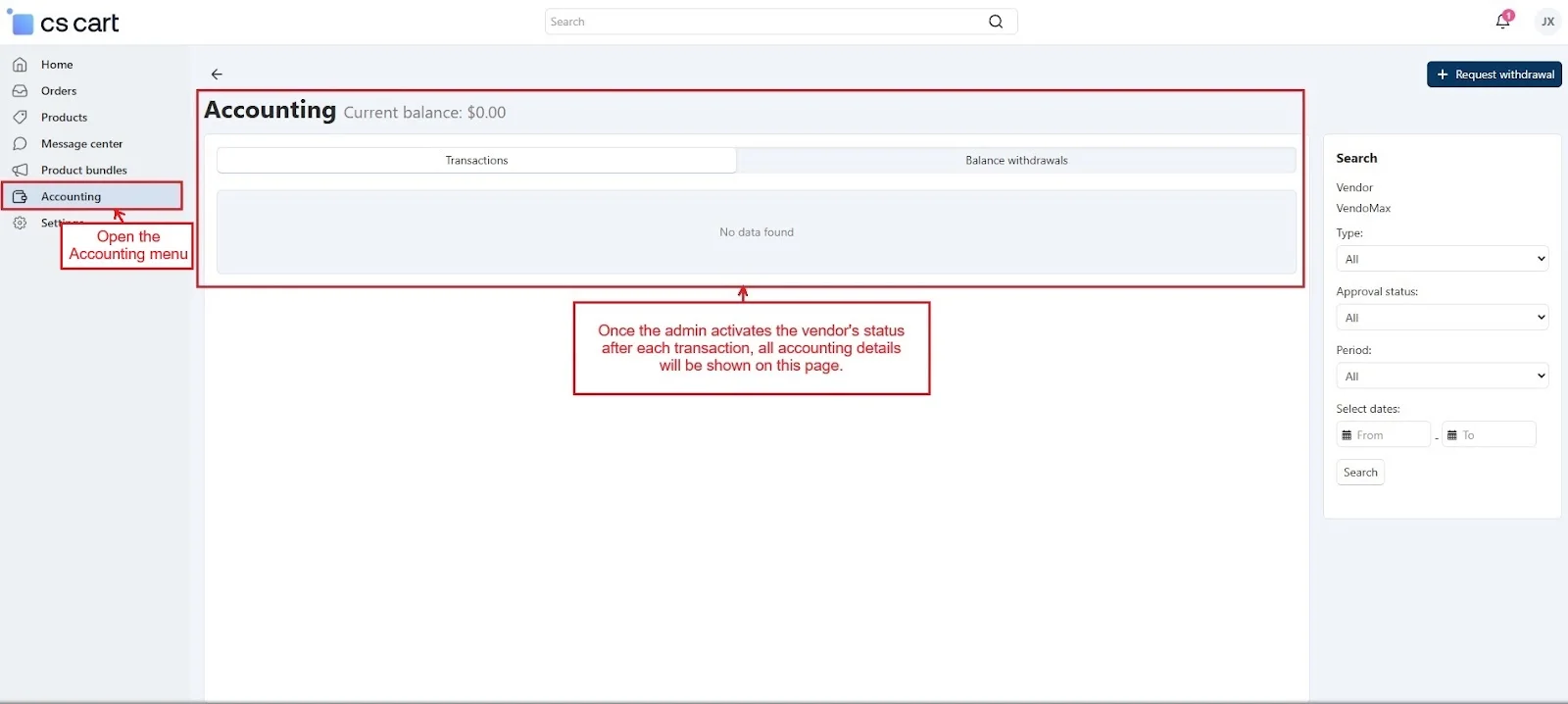Viewport: 1568px width, 704px height.
Task: Click the To date input
Action: pos(1489,434)
